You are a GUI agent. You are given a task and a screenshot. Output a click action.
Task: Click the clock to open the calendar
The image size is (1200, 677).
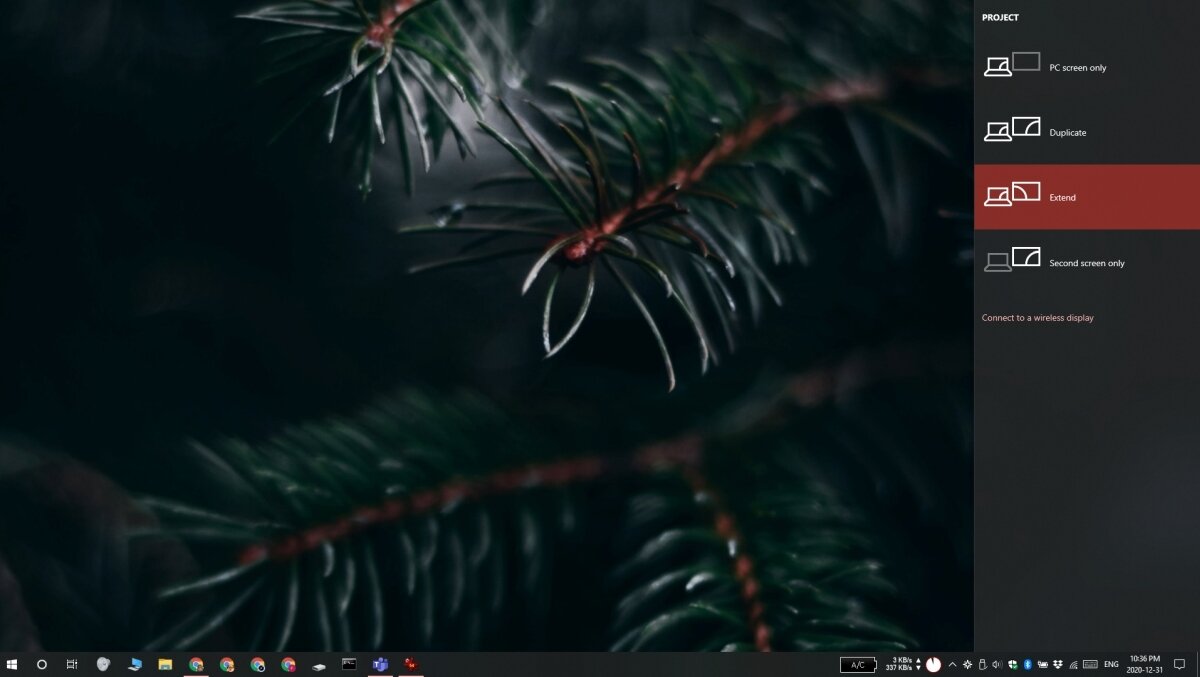[x=1143, y=663]
